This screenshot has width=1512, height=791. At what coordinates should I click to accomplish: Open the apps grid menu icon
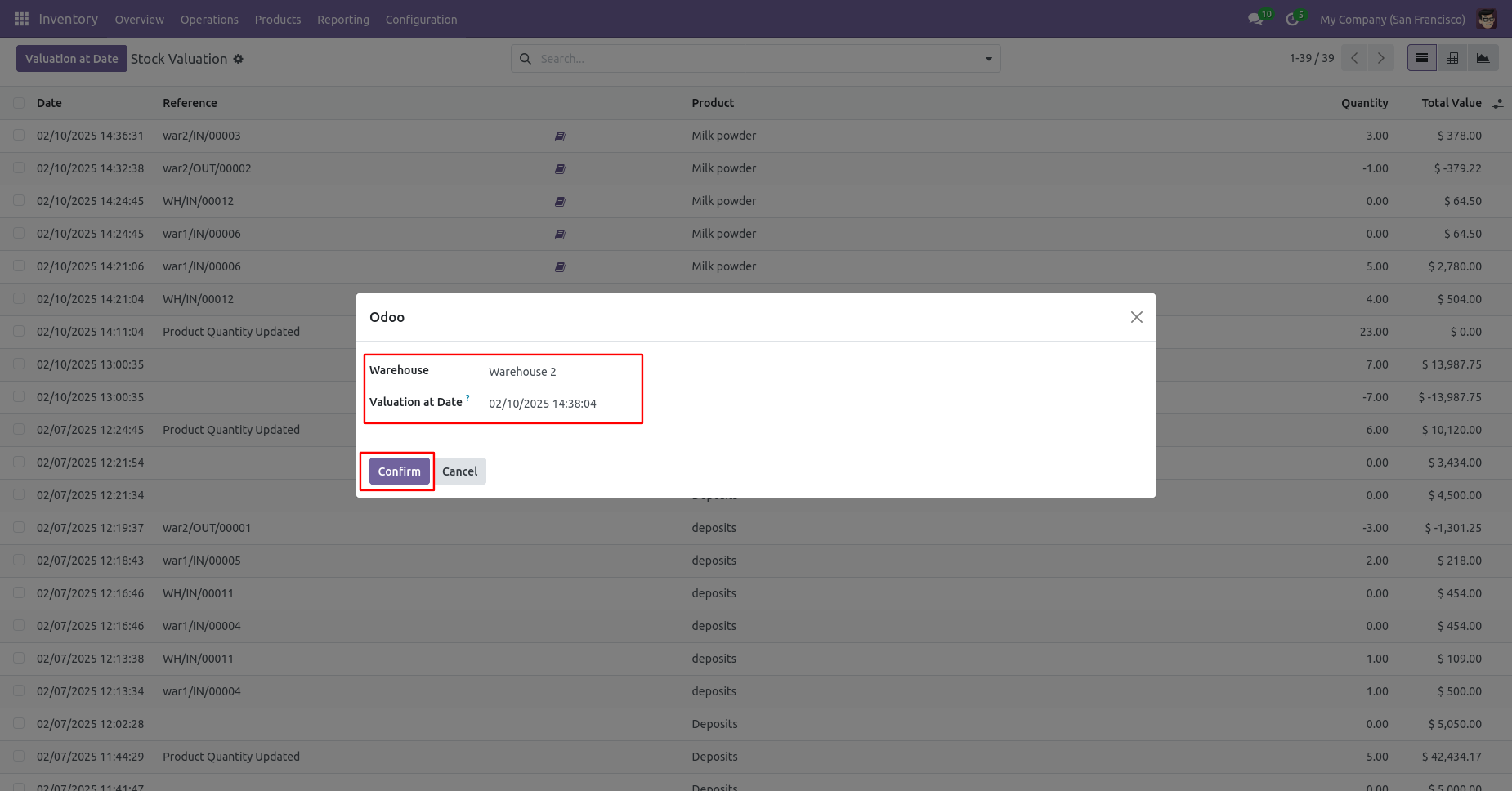coord(21,19)
